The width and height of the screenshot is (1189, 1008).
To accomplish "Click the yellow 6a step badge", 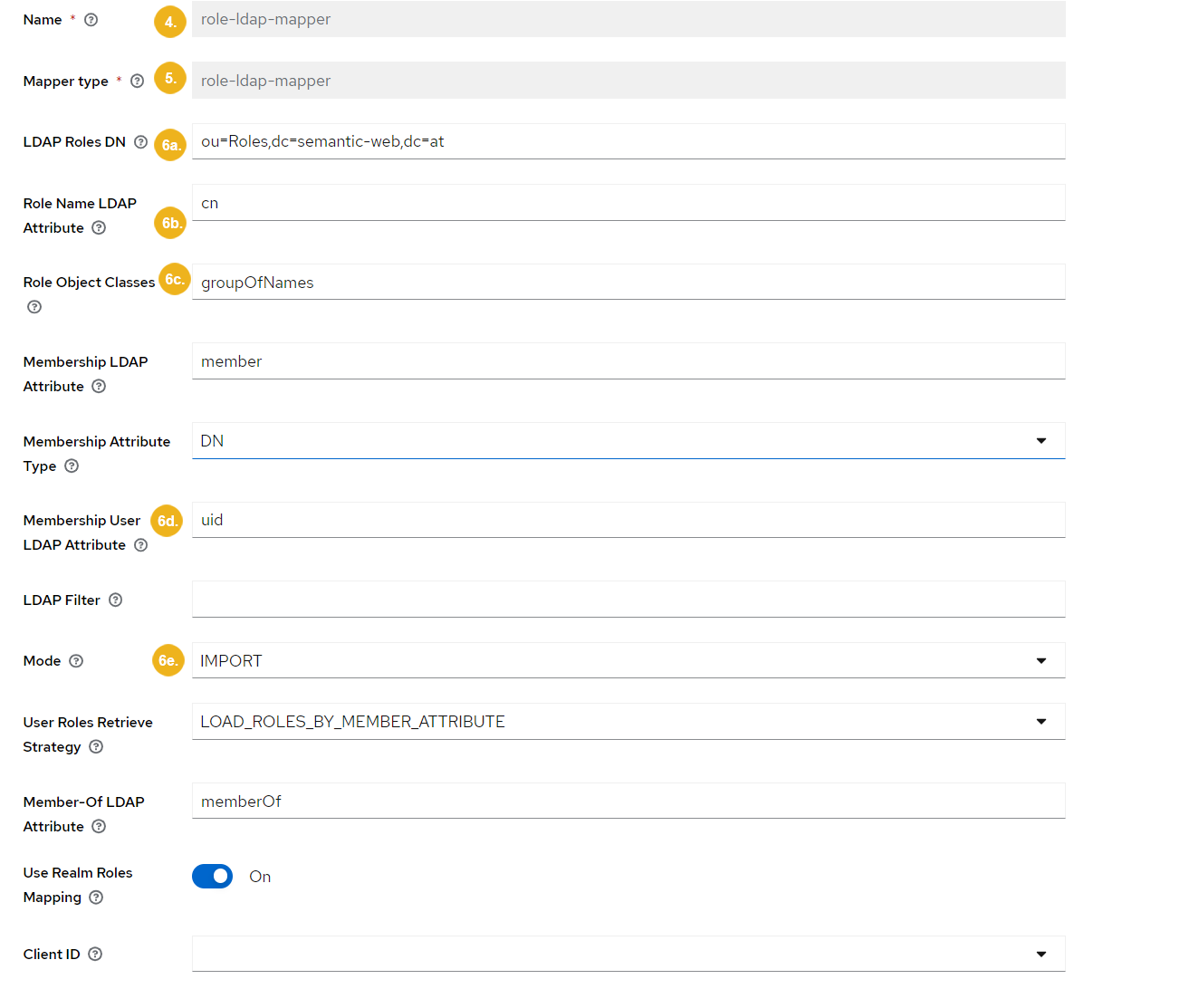I will tap(170, 145).
